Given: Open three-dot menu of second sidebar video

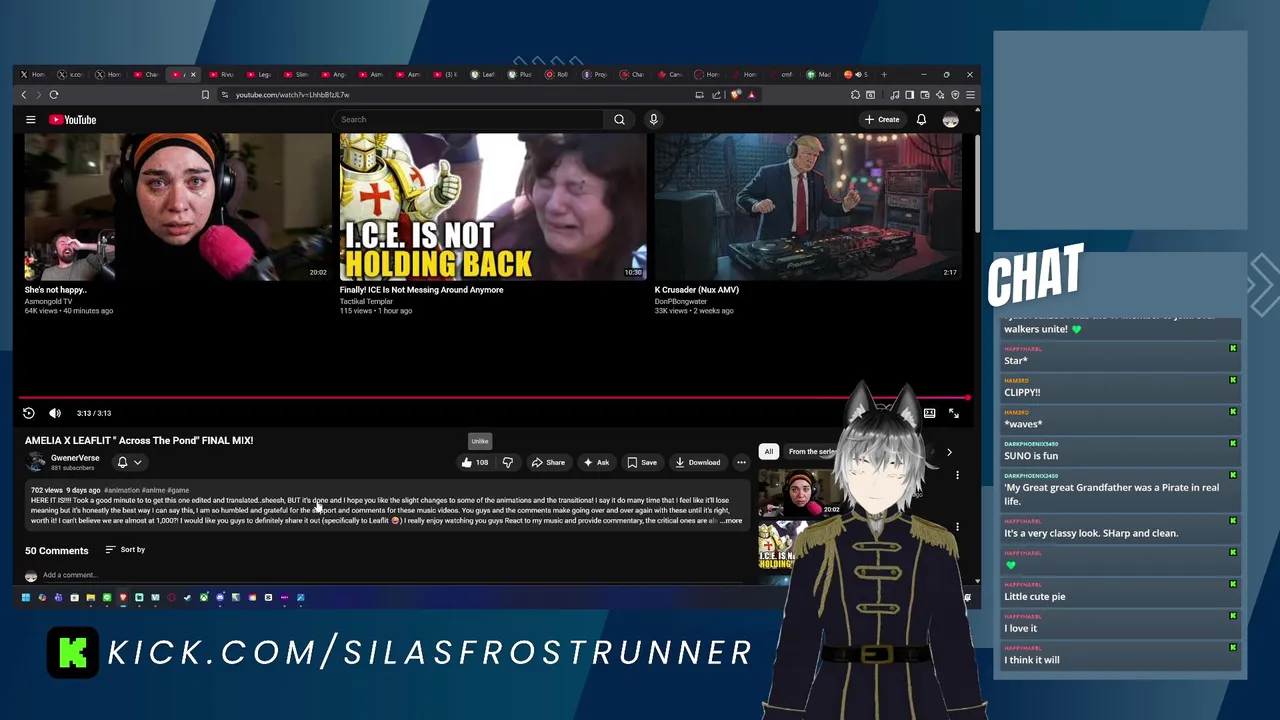Looking at the screenshot, I should pyautogui.click(x=957, y=527).
